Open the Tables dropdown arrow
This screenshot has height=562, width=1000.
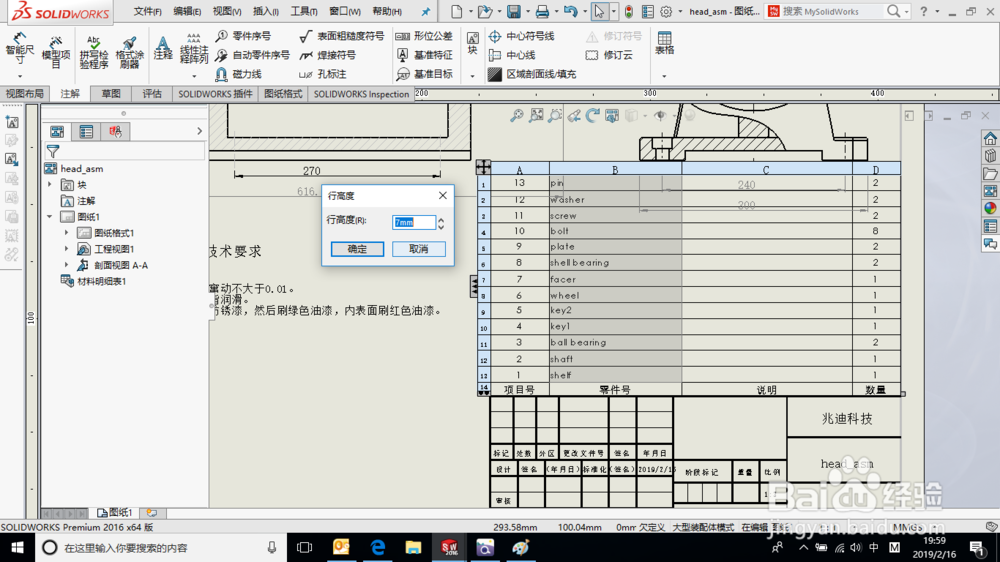(x=664, y=75)
